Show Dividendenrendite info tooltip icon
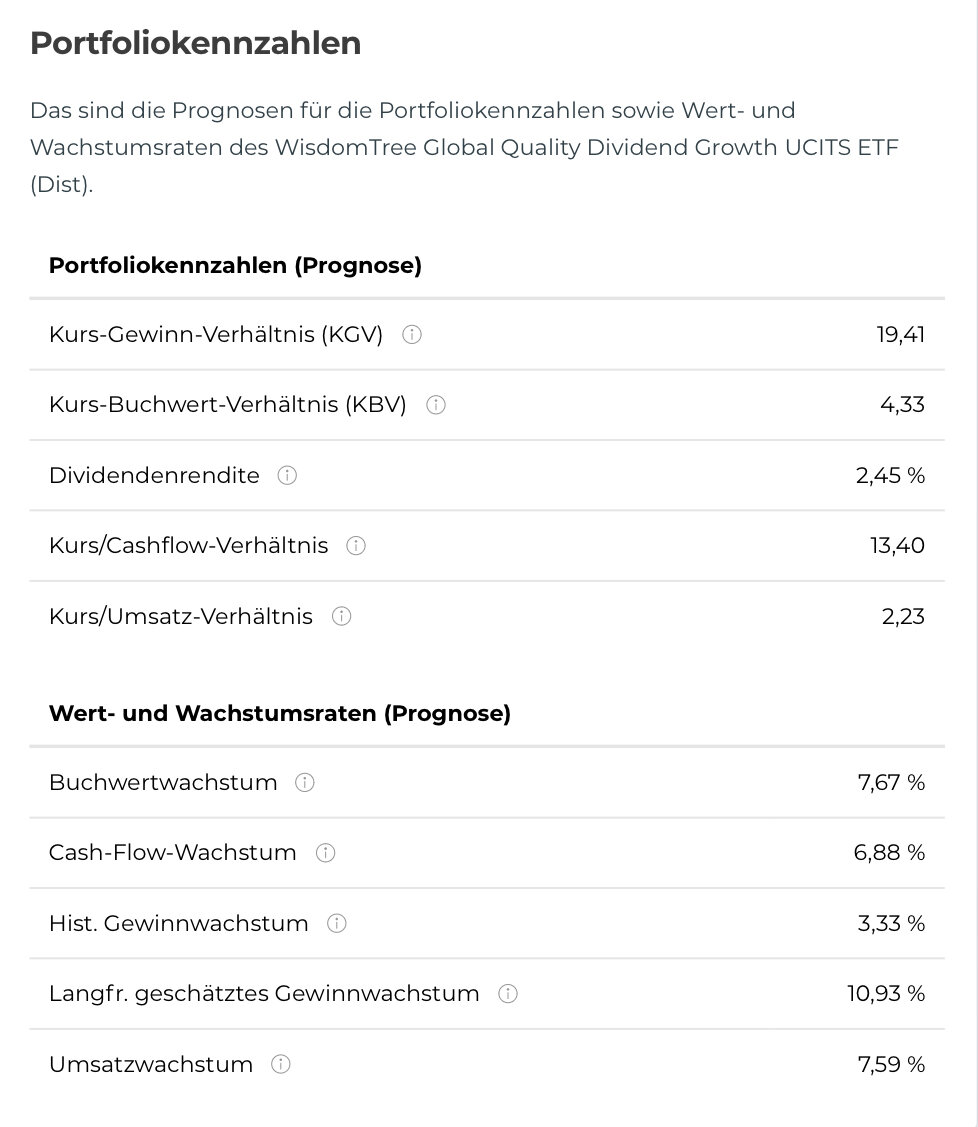The width and height of the screenshot is (978, 1127). click(287, 476)
